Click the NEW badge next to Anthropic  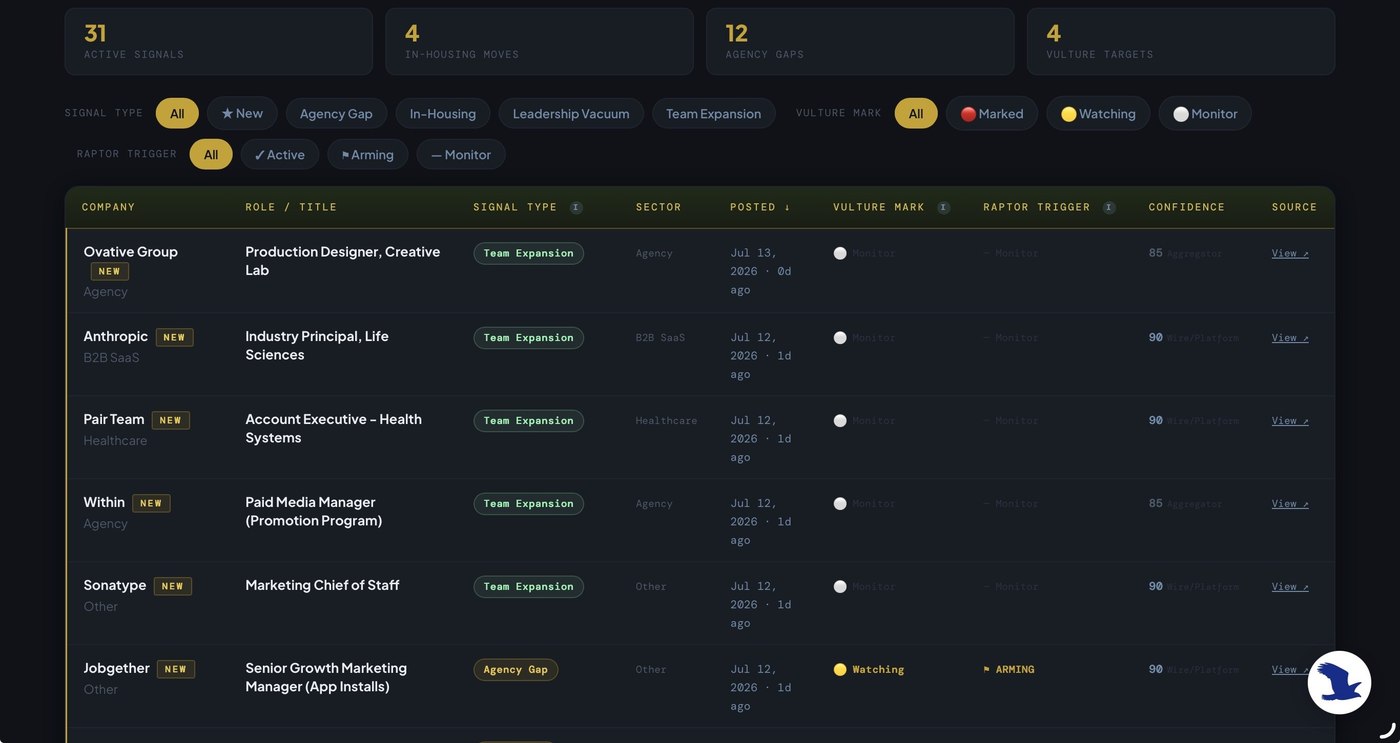174,337
